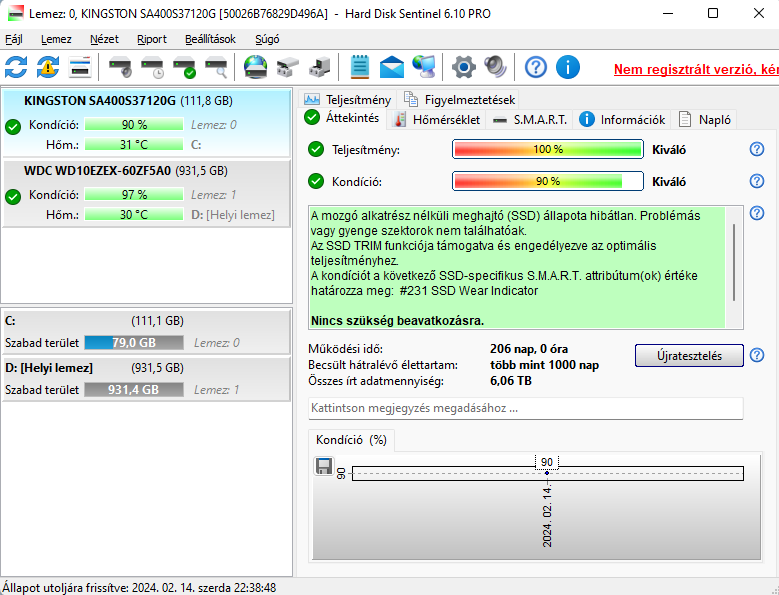Image resolution: width=779 pixels, height=595 pixels.
Task: Click the hard disk icon with green checkmark
Action: [184, 67]
